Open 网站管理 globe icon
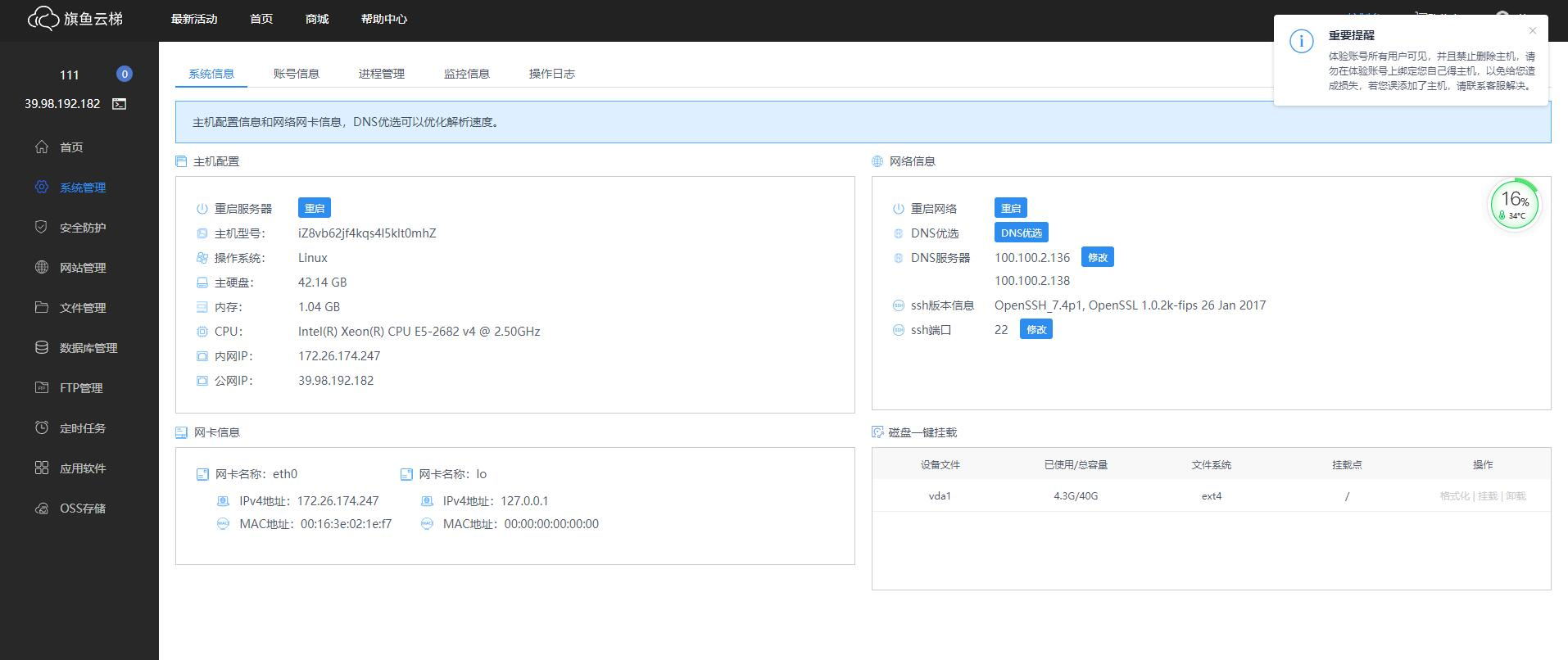 coord(42,267)
